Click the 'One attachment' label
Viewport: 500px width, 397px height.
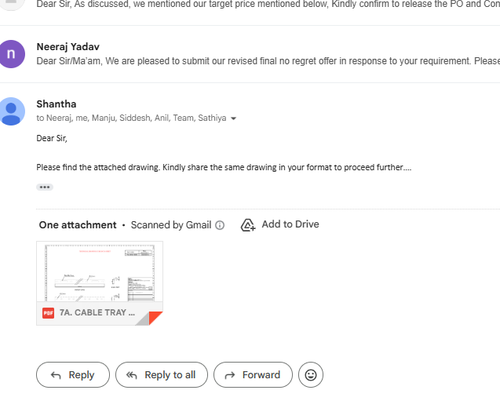coord(78,225)
